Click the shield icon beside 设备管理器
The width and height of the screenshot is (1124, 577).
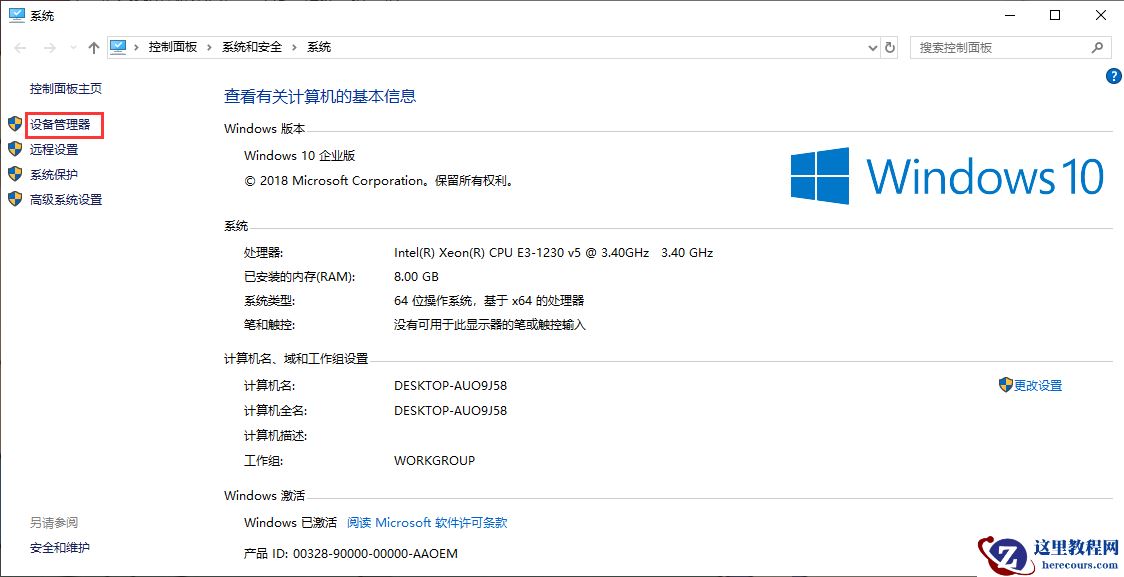(14, 125)
